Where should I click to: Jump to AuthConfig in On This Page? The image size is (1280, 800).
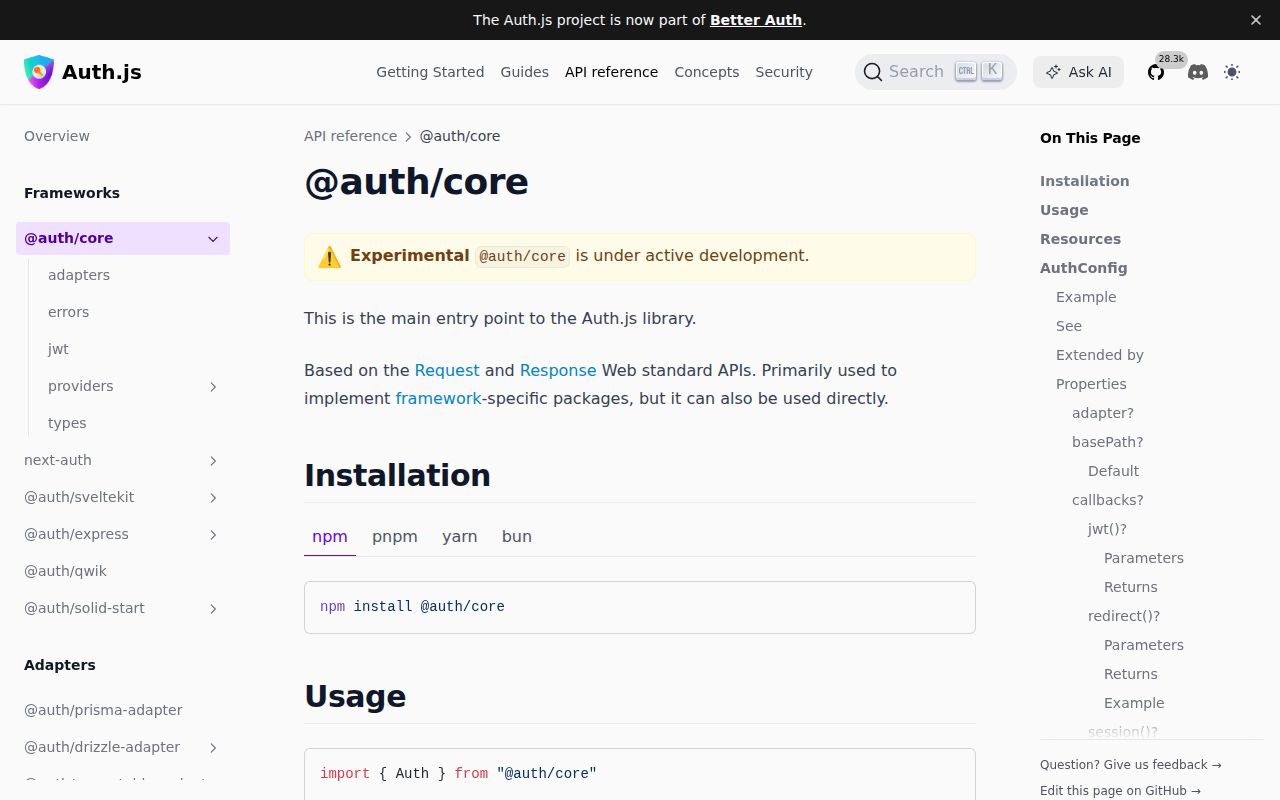tap(1083, 268)
